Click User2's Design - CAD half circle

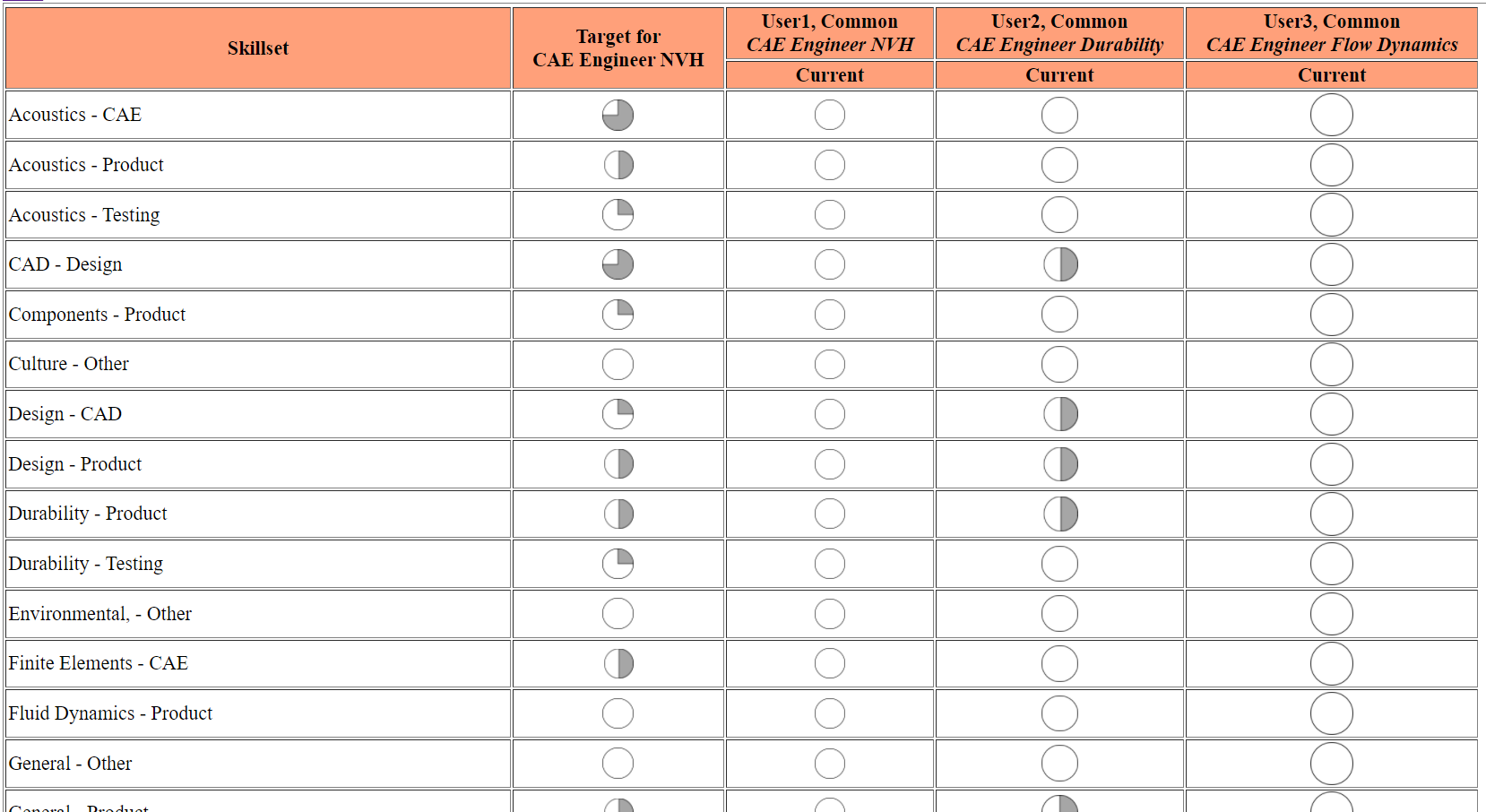coord(1060,414)
